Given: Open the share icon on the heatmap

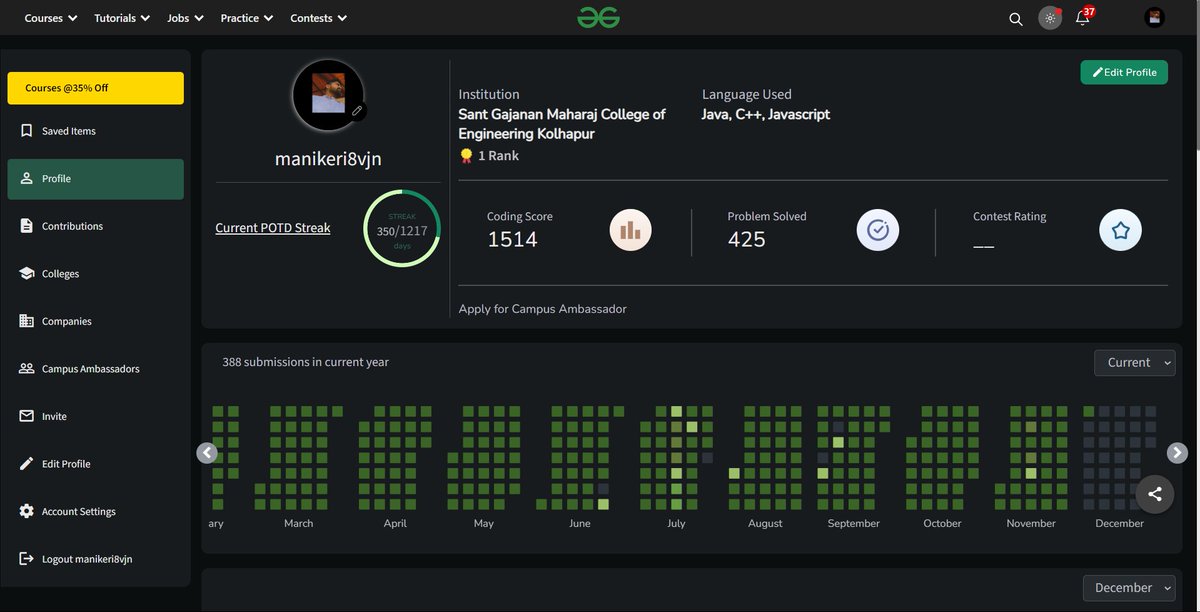Looking at the screenshot, I should coord(1155,493).
